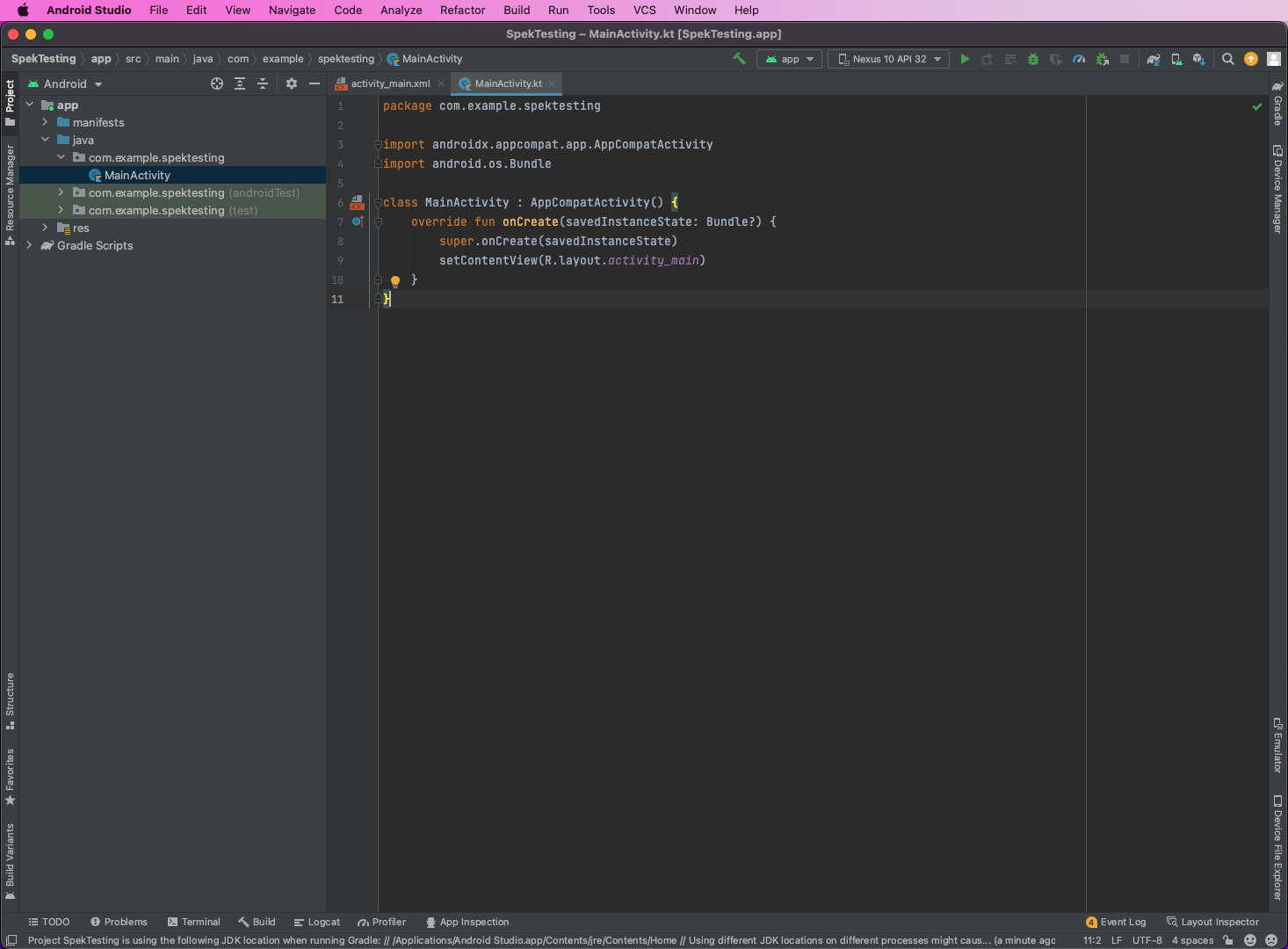Debug app with the green bug icon

1033,59
